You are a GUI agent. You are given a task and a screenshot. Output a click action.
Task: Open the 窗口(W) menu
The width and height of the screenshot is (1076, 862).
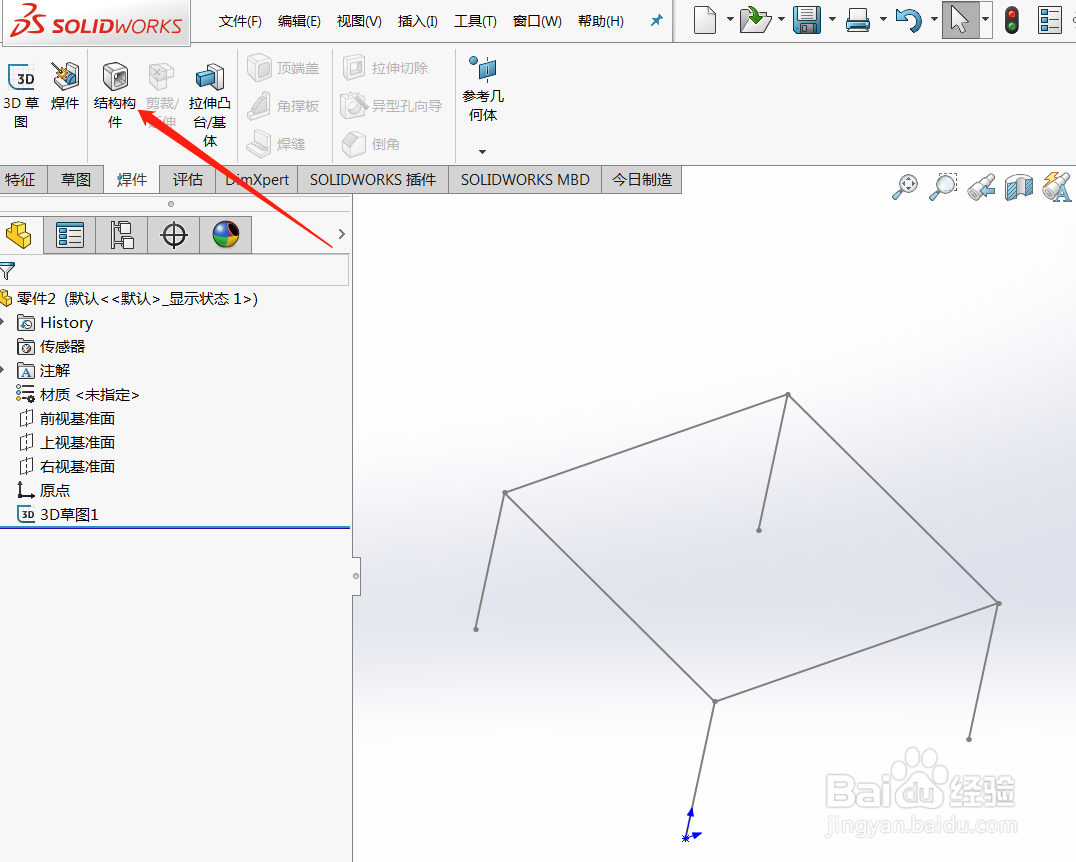coord(537,21)
